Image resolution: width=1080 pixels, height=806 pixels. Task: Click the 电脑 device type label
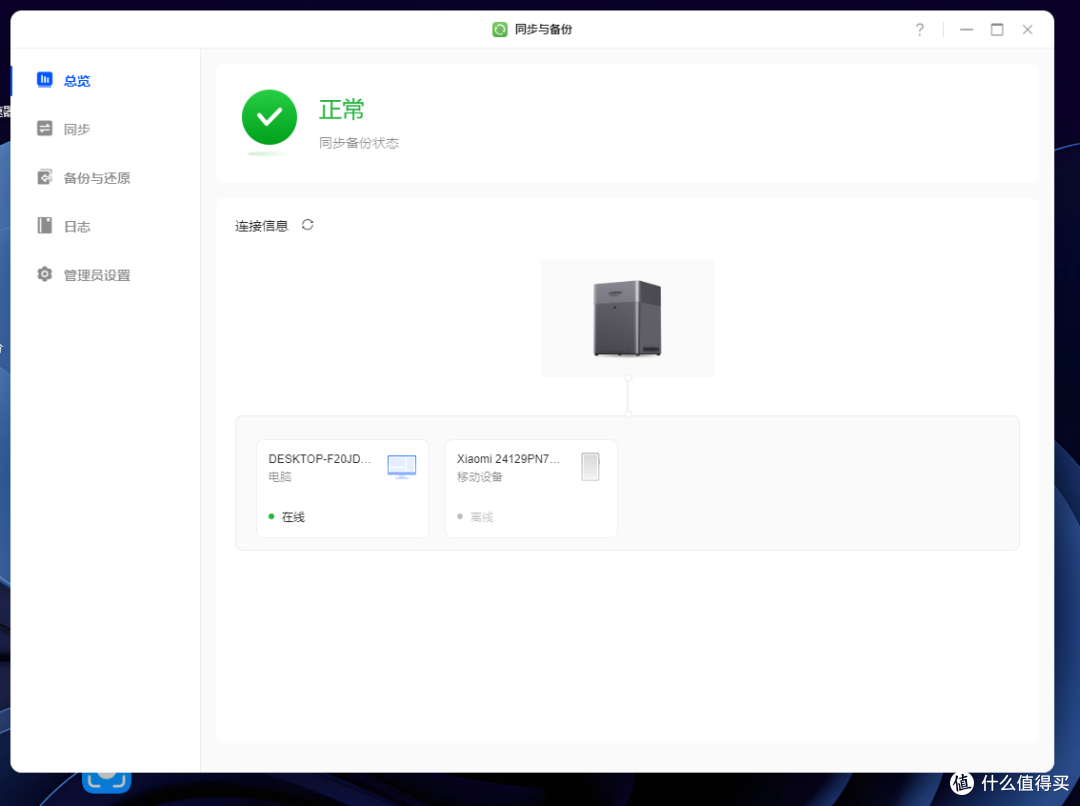[280, 477]
